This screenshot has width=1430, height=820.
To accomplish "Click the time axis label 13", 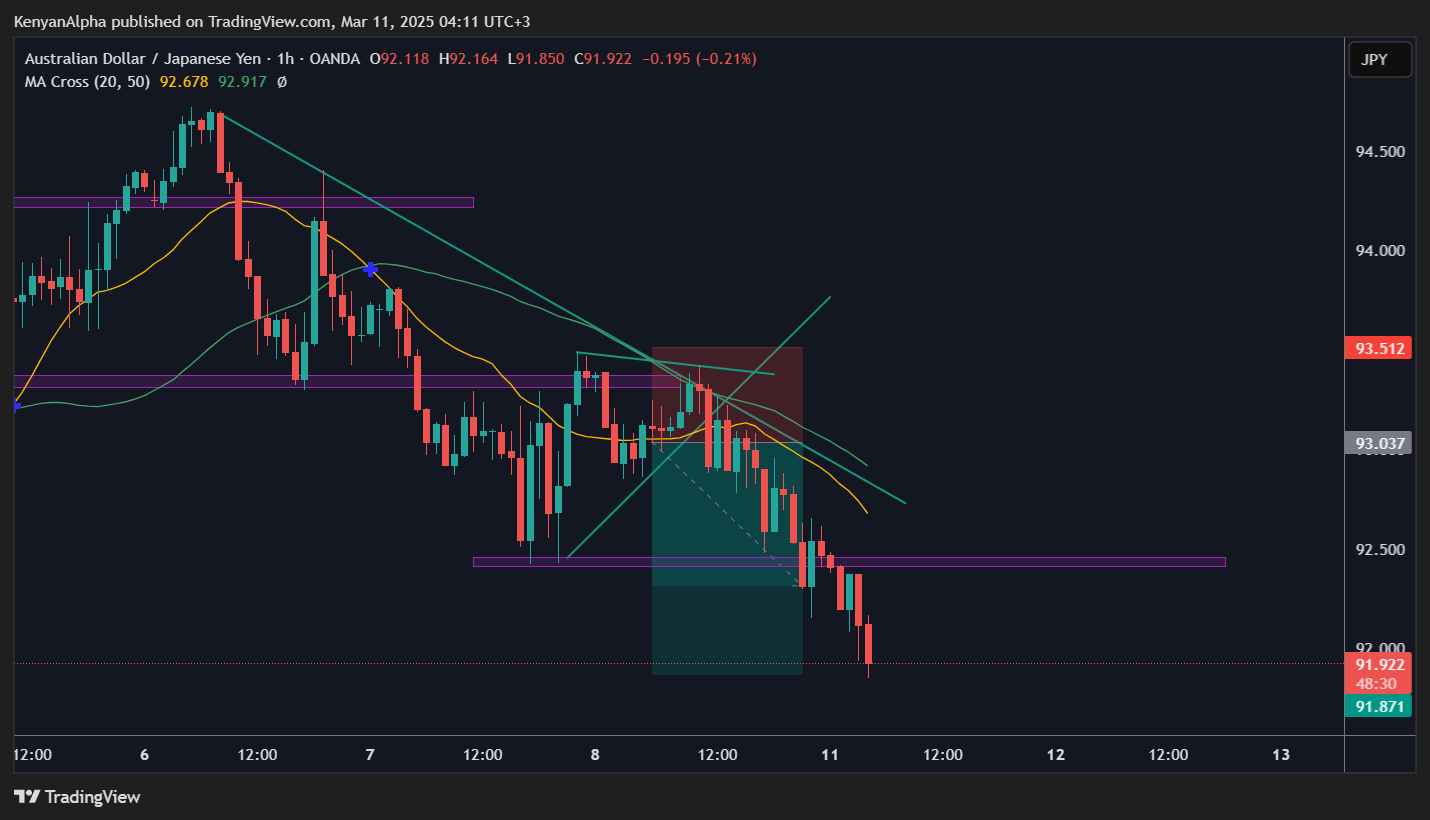I will point(1281,755).
